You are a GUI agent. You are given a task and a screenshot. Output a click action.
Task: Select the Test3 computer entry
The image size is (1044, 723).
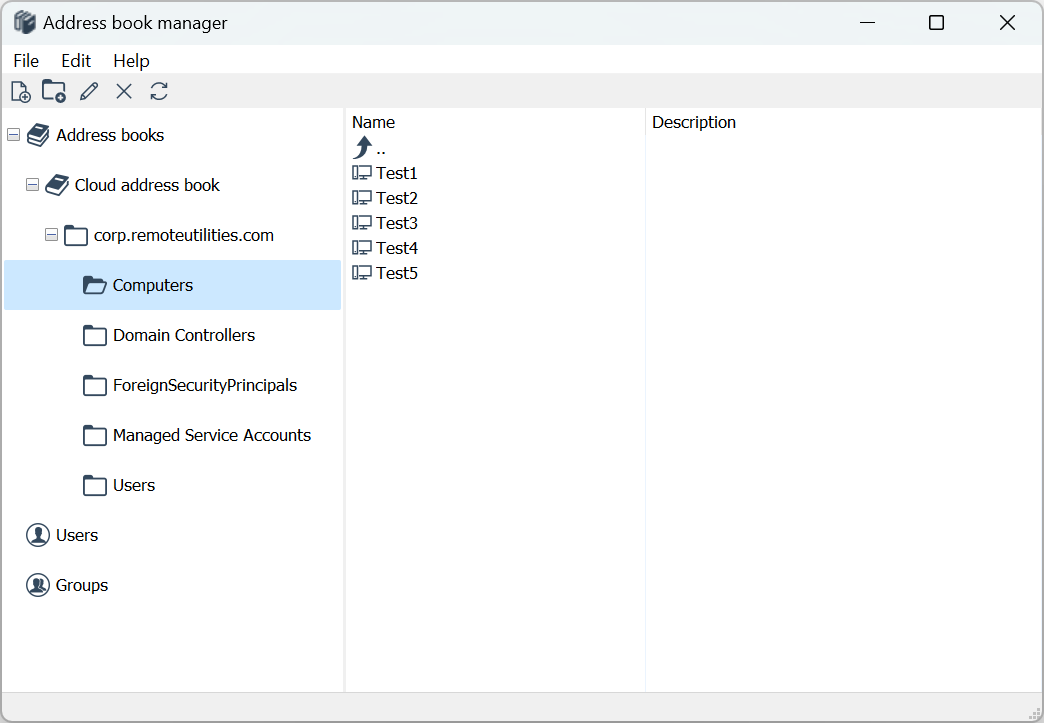point(396,223)
